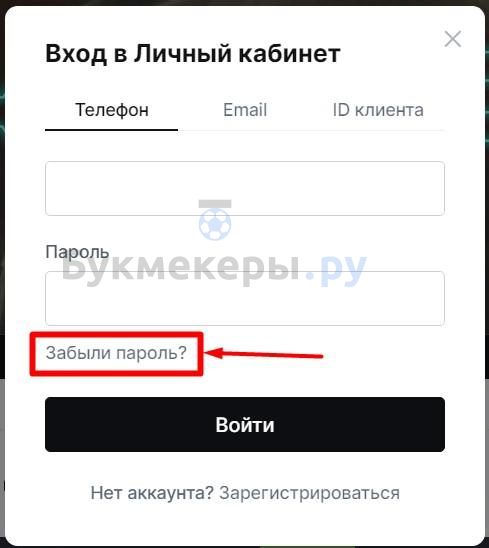Screen dimensions: 489x548
Task: Open the Забыли пароль? link
Action: 116,353
